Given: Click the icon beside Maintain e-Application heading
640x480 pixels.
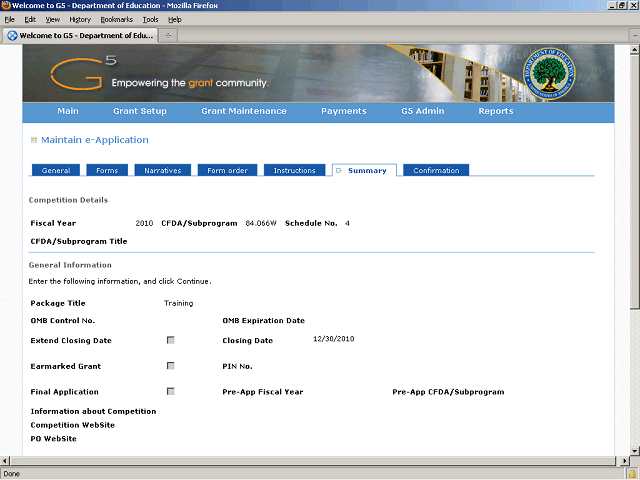Looking at the screenshot, I should 34,140.
